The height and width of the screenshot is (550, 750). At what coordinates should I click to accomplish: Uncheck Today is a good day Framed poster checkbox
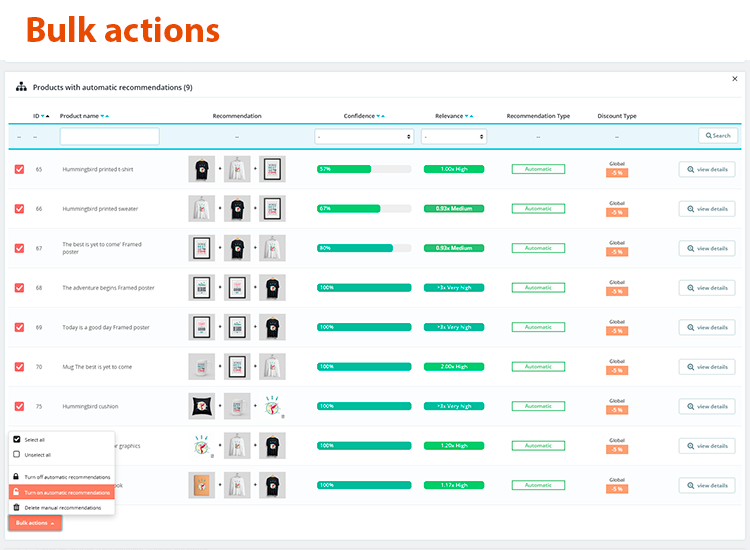coord(19,327)
